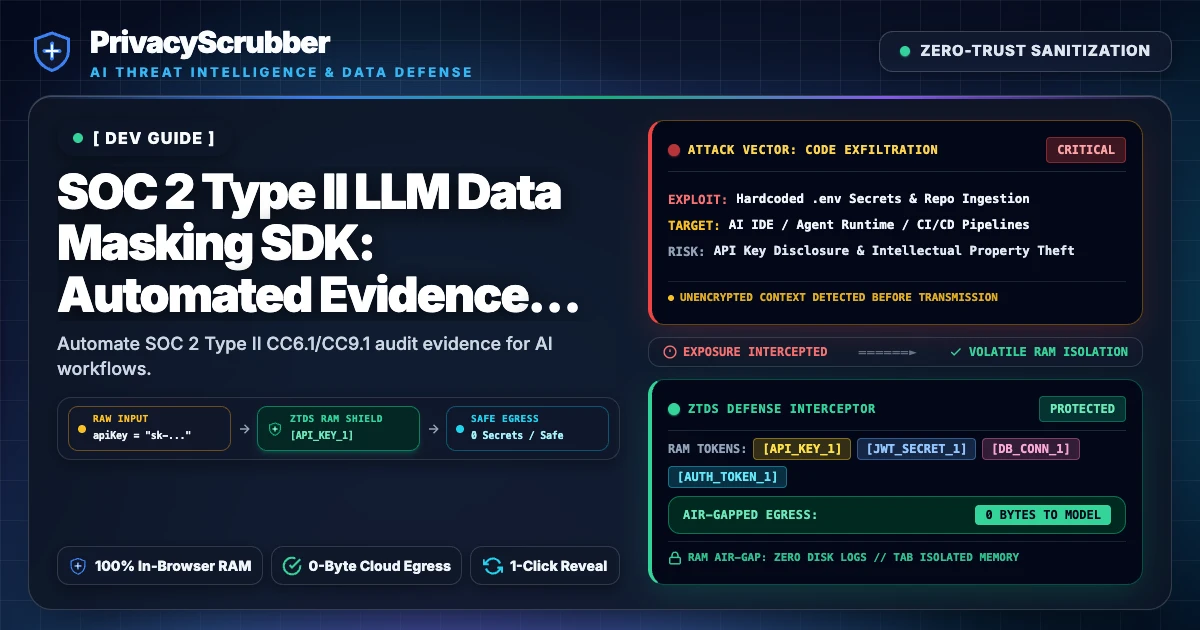Click the Raw Input apiKey box

click(x=148, y=427)
